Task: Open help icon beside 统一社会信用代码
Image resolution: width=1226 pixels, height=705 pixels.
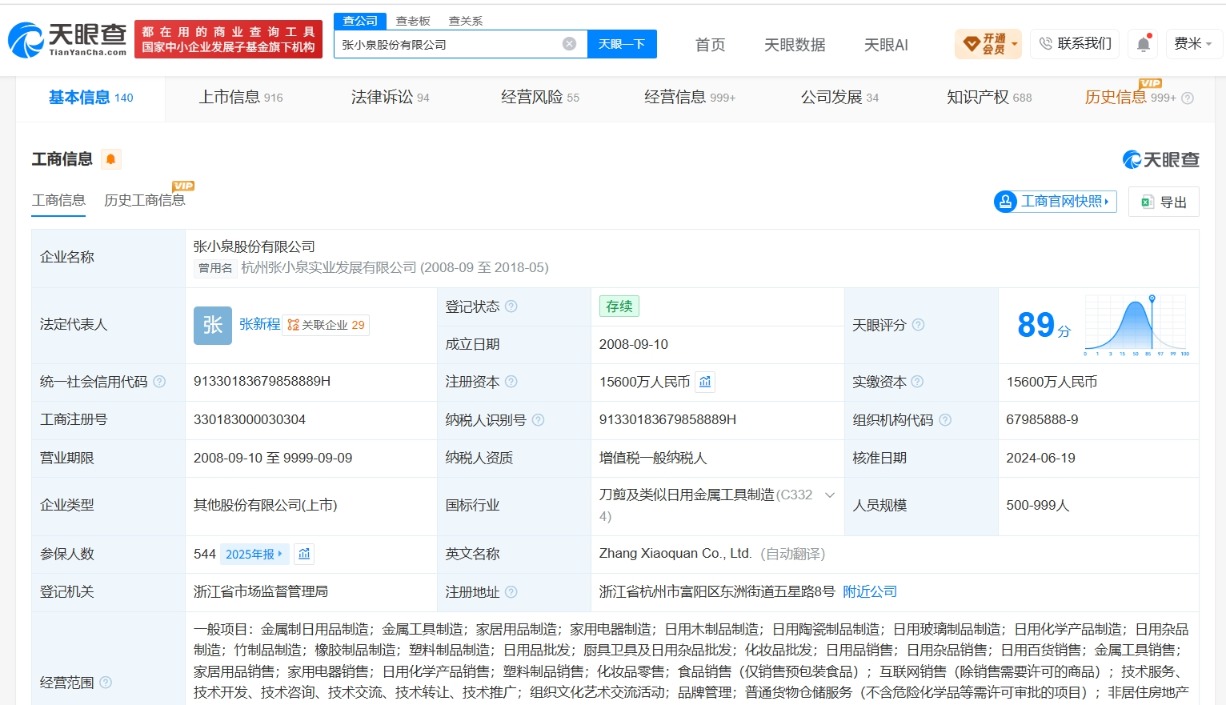Action: (160, 382)
